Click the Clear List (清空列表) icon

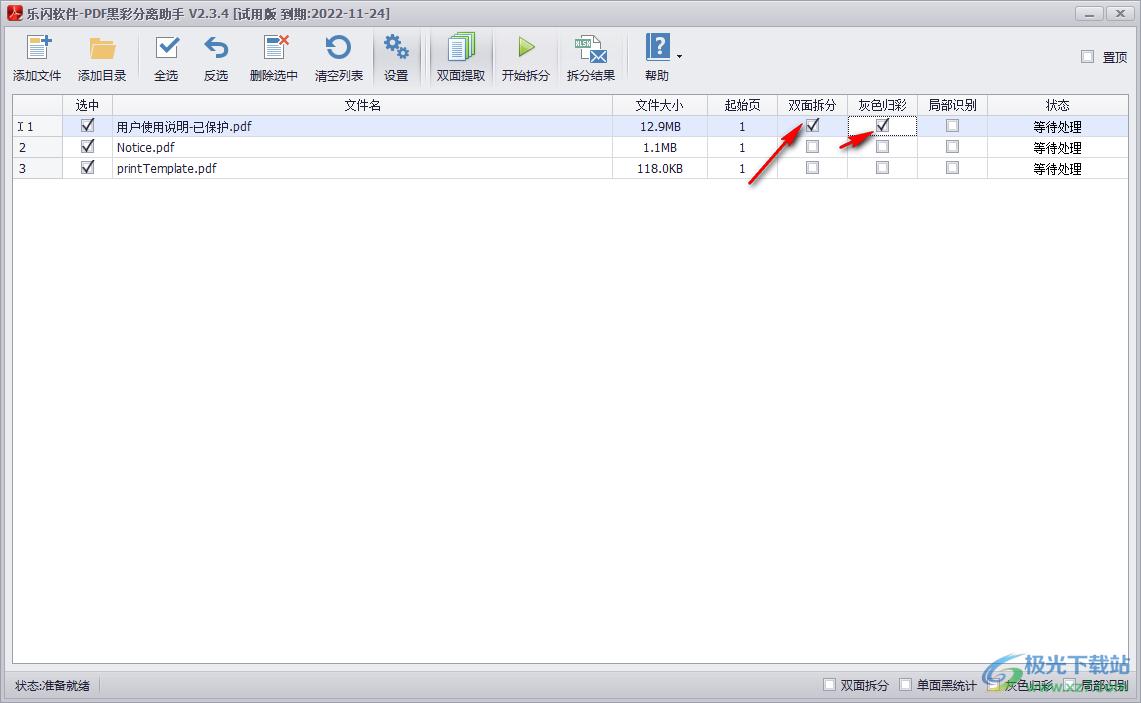click(x=339, y=49)
